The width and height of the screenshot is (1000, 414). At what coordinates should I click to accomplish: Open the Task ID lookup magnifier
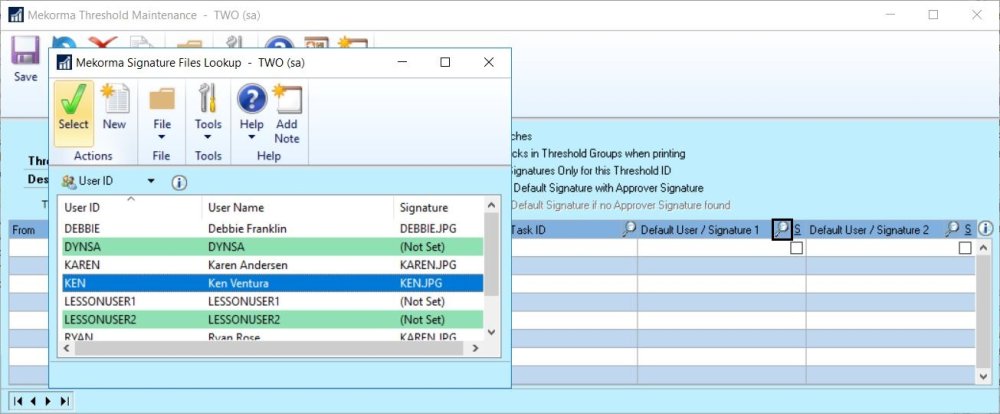pyautogui.click(x=629, y=229)
